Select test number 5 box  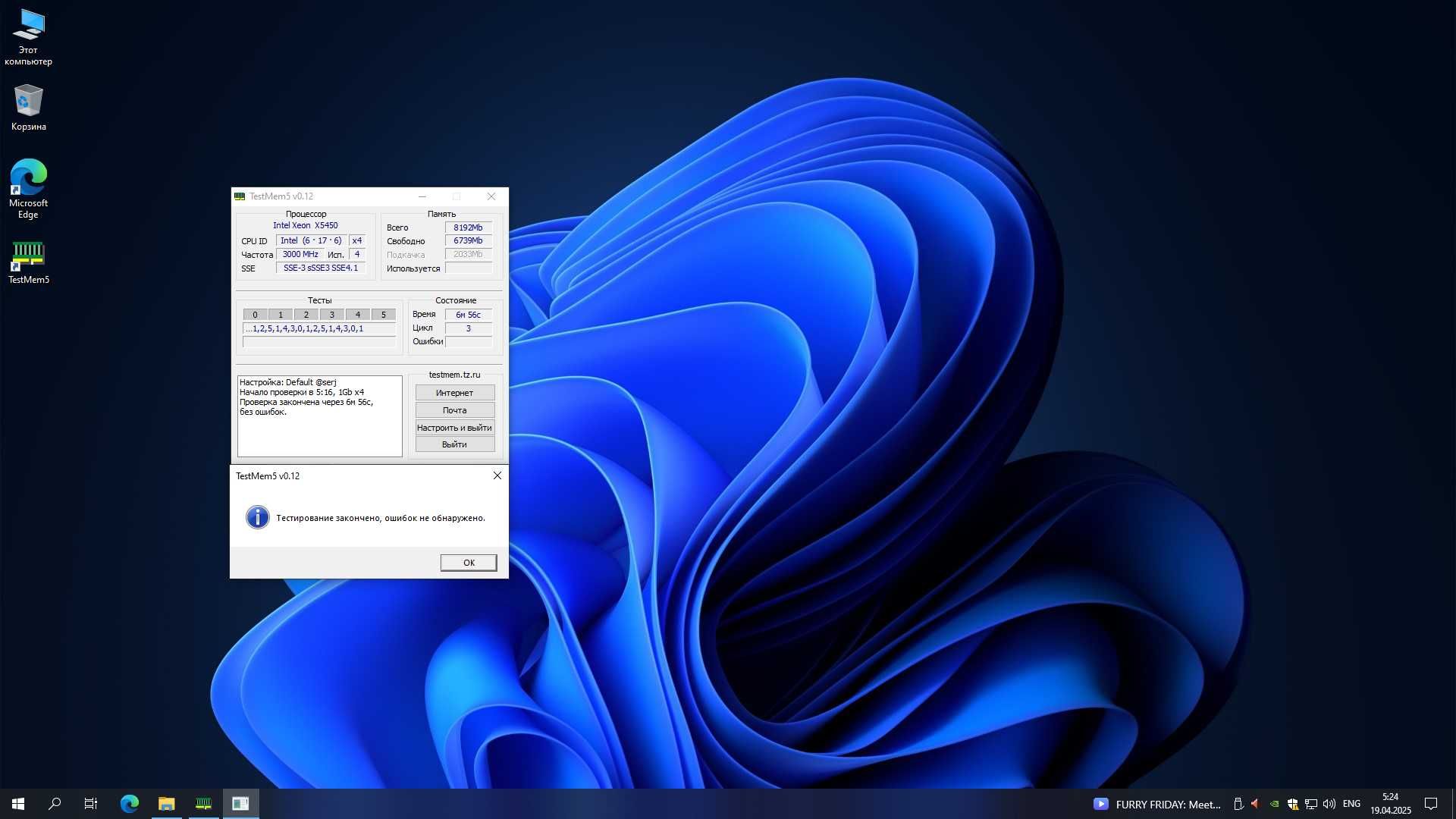click(384, 315)
